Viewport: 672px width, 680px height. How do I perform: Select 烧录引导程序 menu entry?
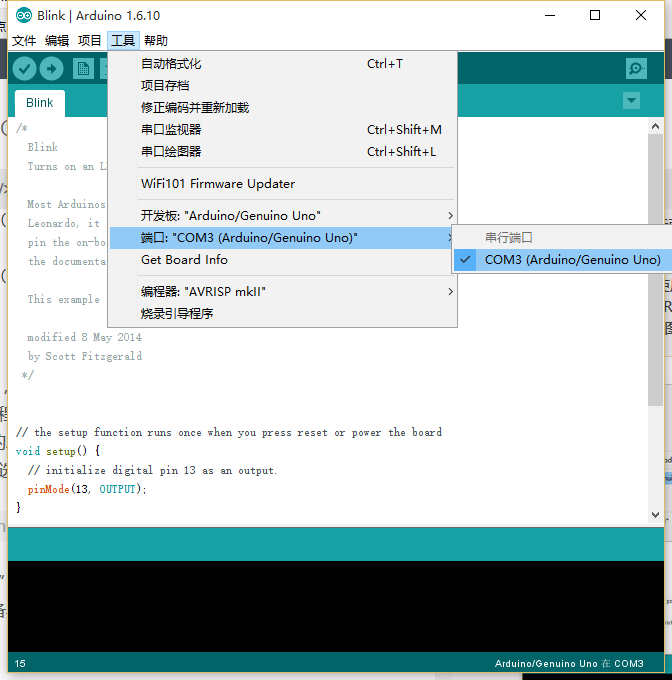[282, 314]
